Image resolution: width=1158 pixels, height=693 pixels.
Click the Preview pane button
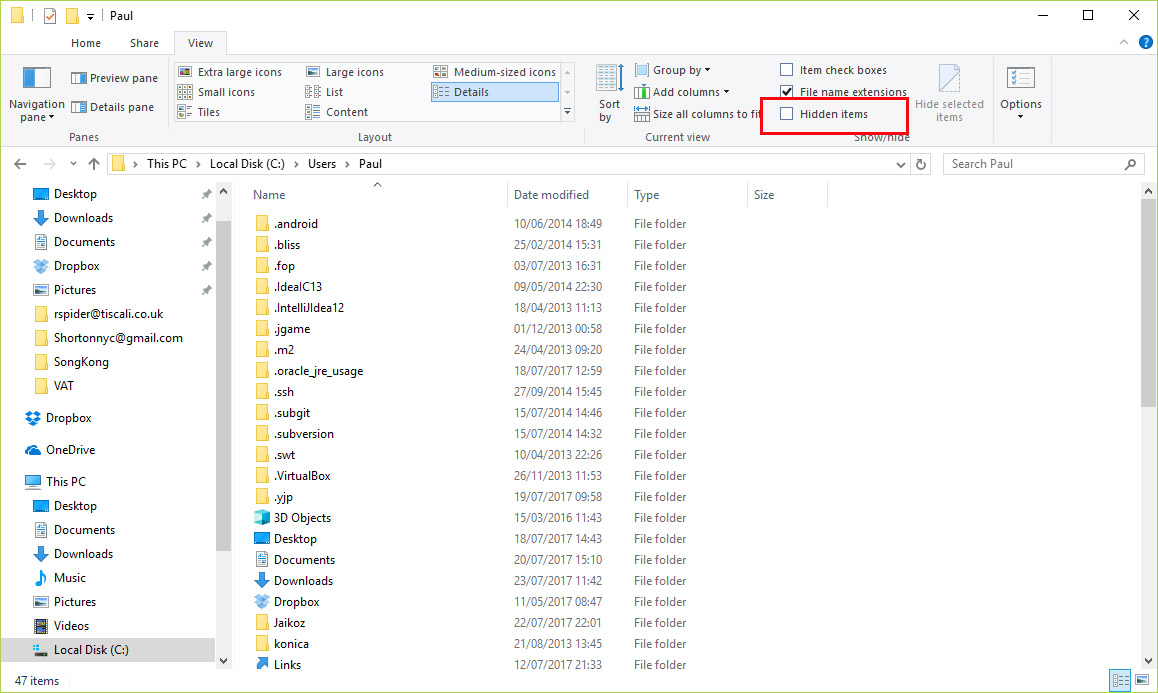114,77
